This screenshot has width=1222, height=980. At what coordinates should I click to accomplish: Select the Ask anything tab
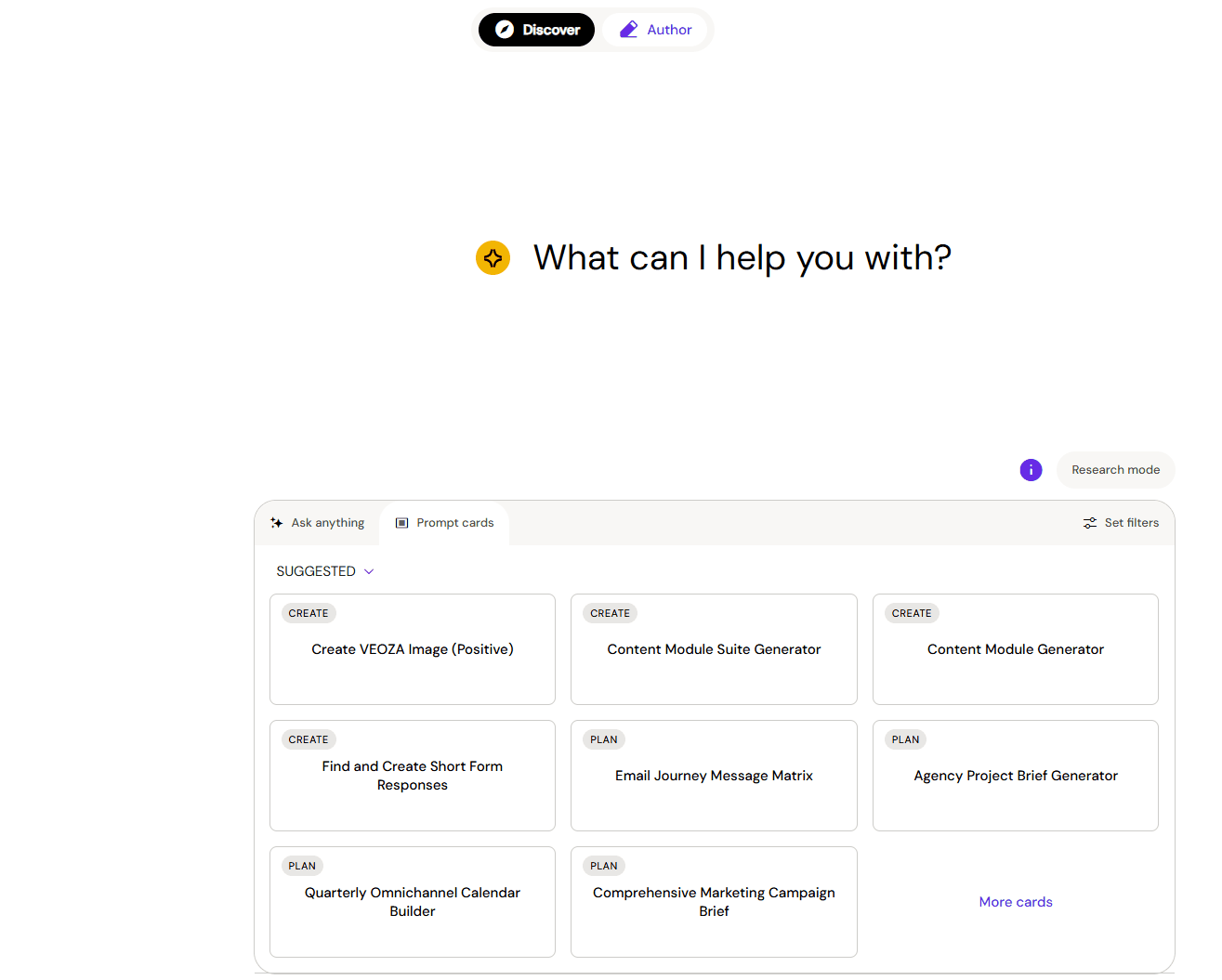coord(318,523)
